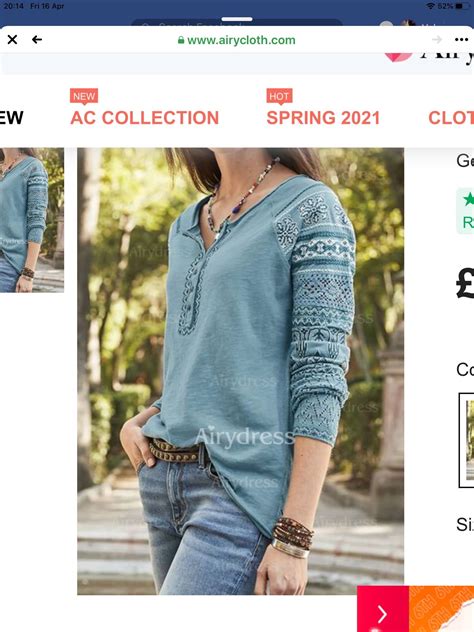Open the three-dot more options menu
The image size is (474, 632).
coord(461,40)
